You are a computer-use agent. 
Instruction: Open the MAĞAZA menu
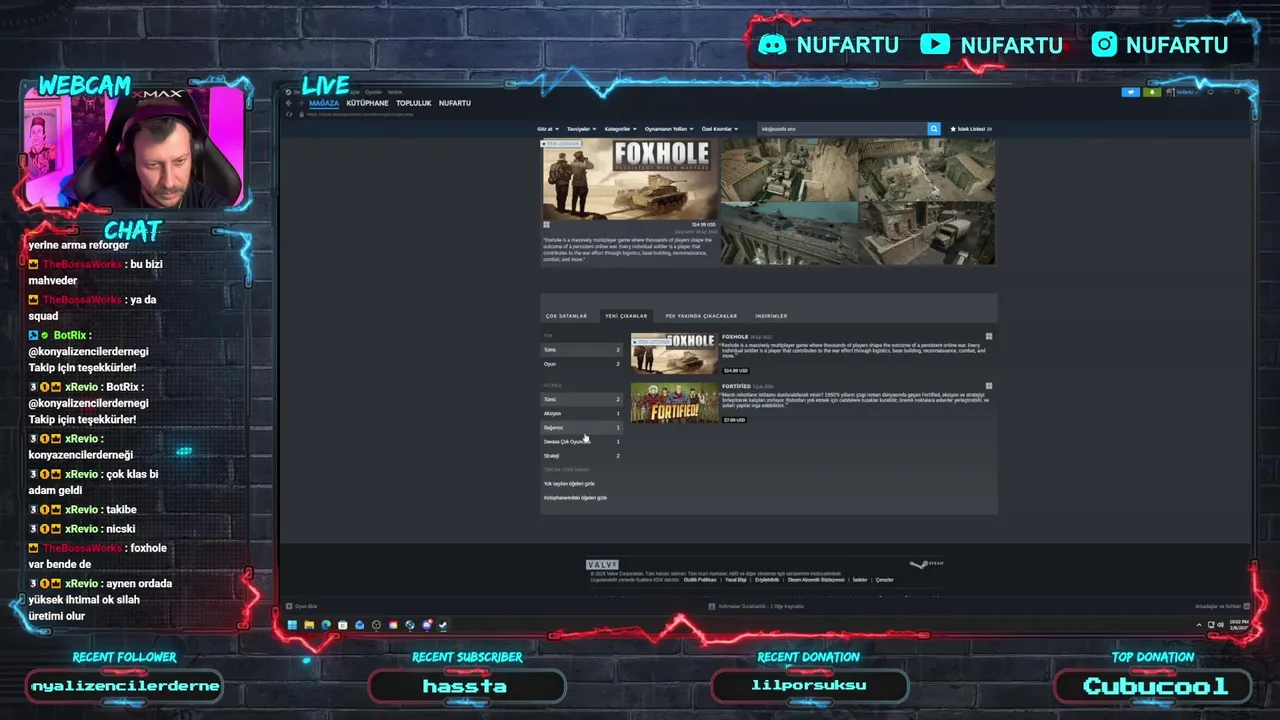[324, 103]
